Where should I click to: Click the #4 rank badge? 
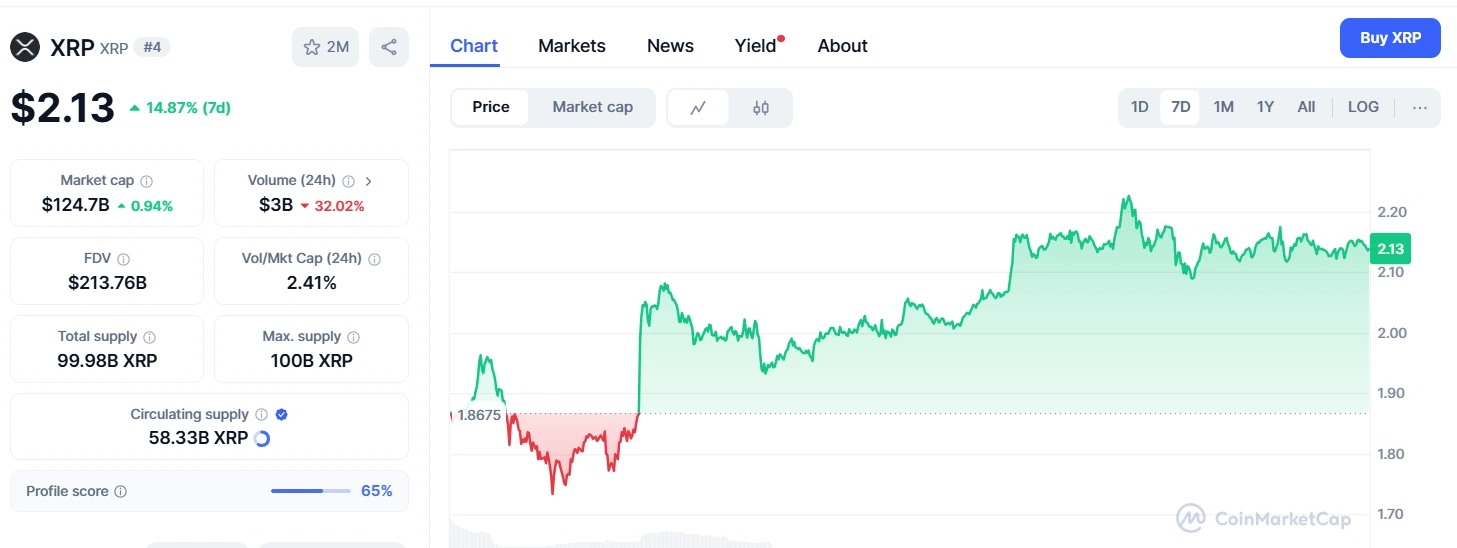click(152, 47)
